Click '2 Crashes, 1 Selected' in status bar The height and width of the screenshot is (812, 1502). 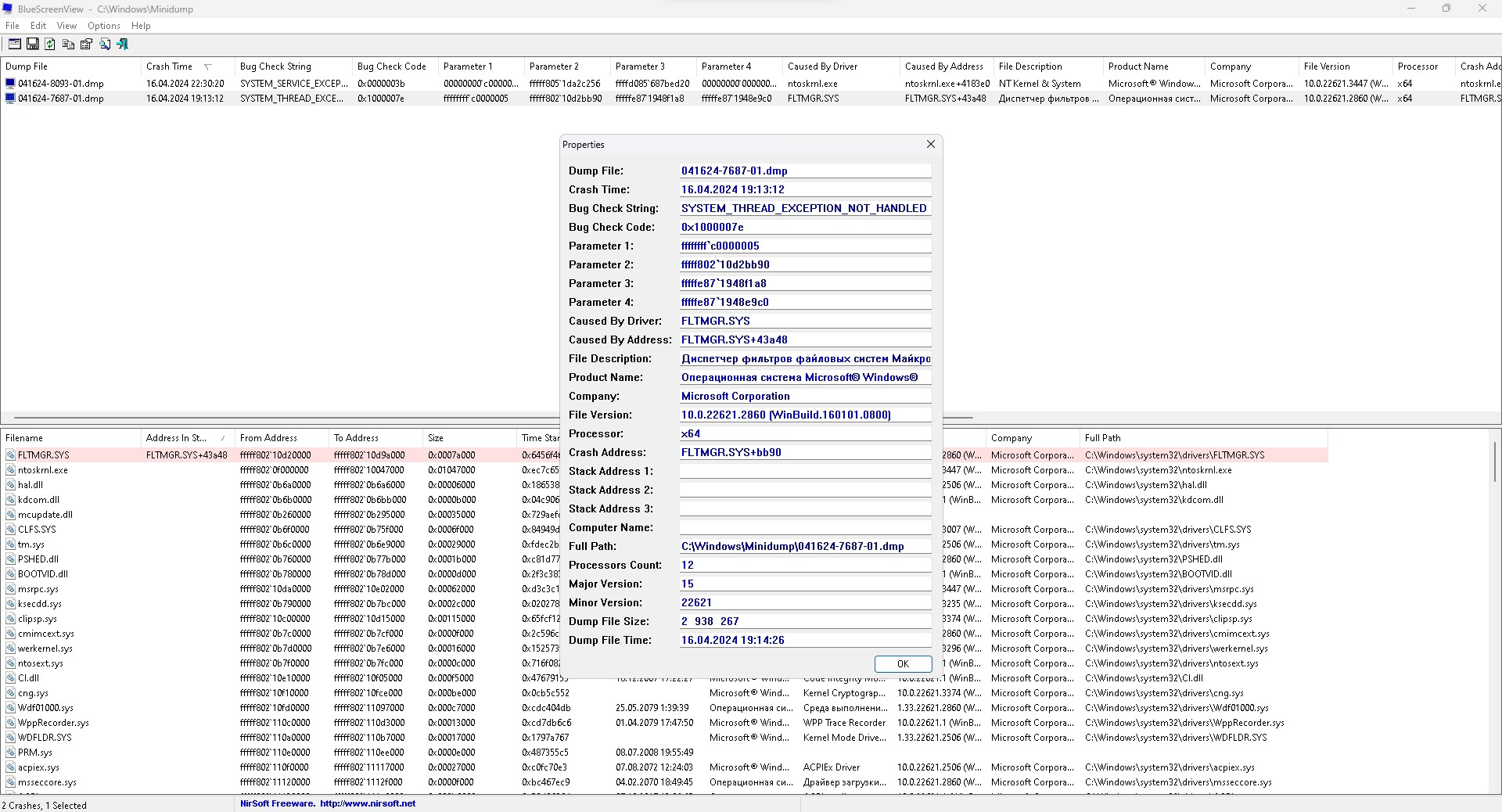click(x=45, y=805)
